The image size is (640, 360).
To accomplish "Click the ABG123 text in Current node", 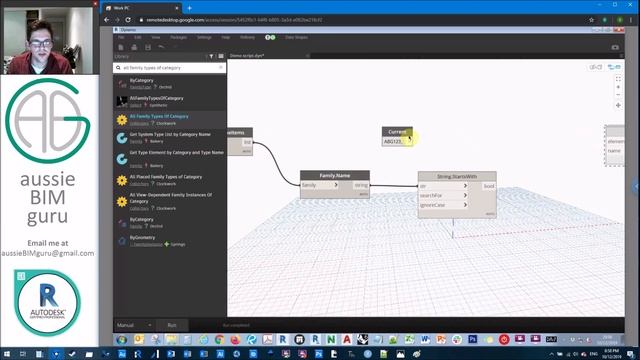I will [392, 141].
